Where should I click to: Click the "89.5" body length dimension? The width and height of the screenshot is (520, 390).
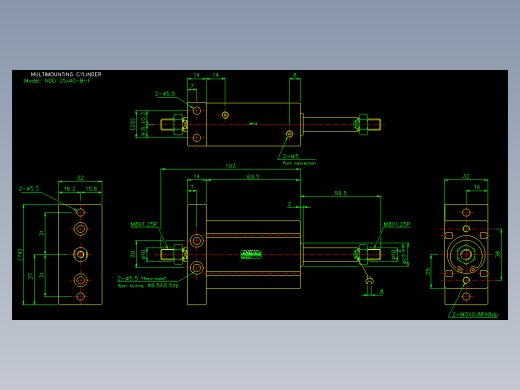(x=253, y=177)
